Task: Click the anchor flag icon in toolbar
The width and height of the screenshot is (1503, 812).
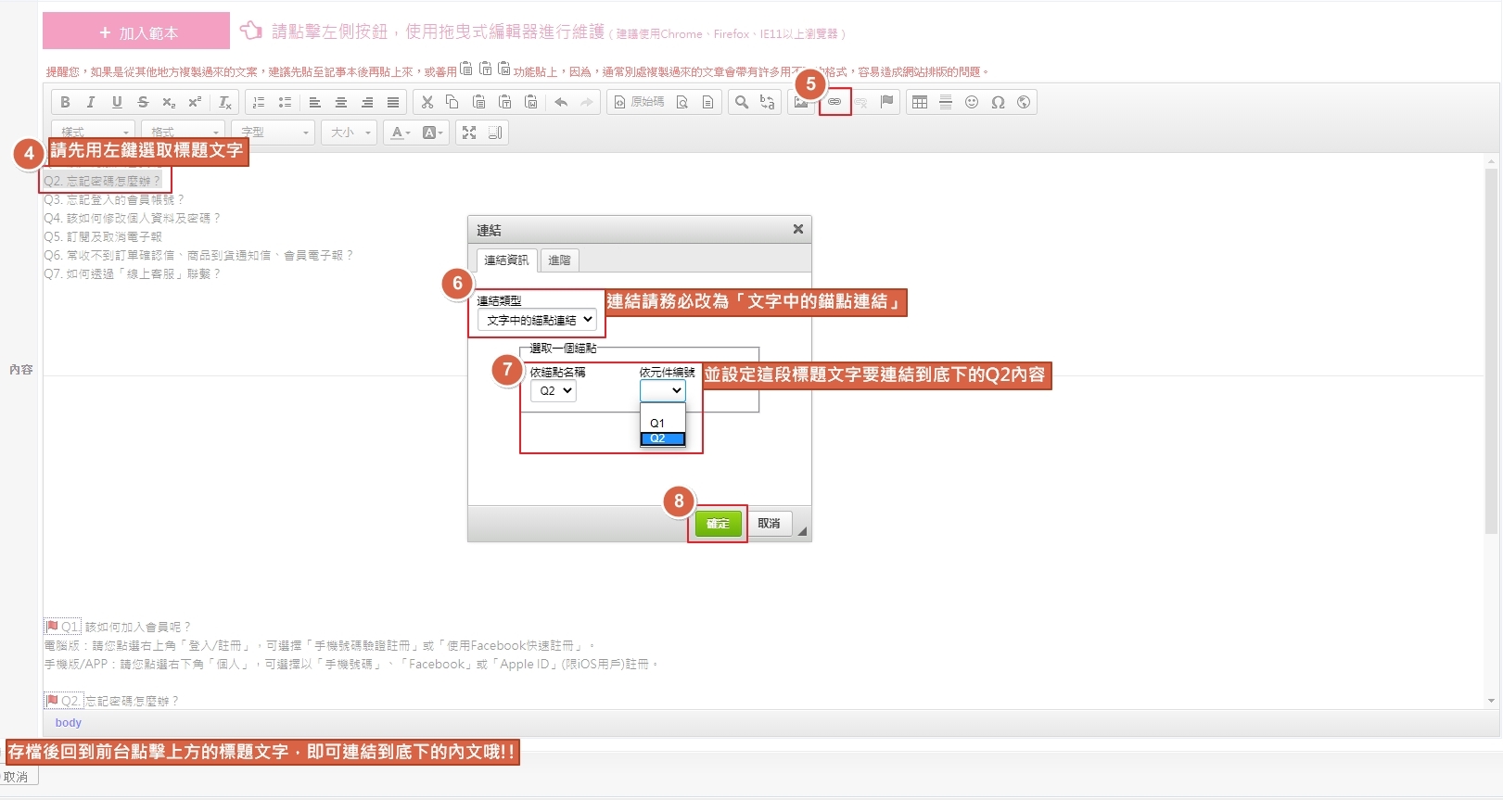Action: (x=886, y=102)
